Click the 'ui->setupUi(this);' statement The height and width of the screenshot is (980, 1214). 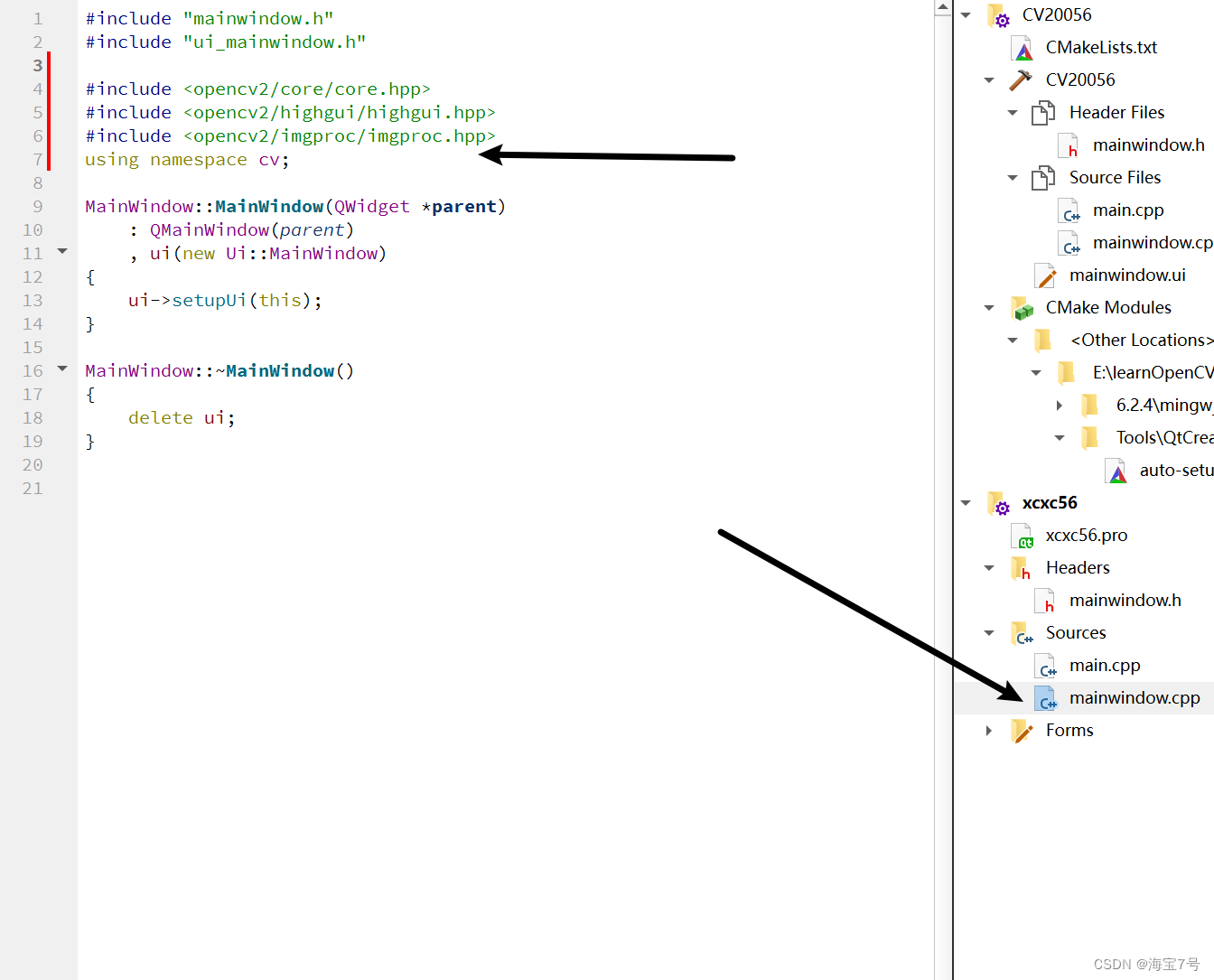[225, 301]
